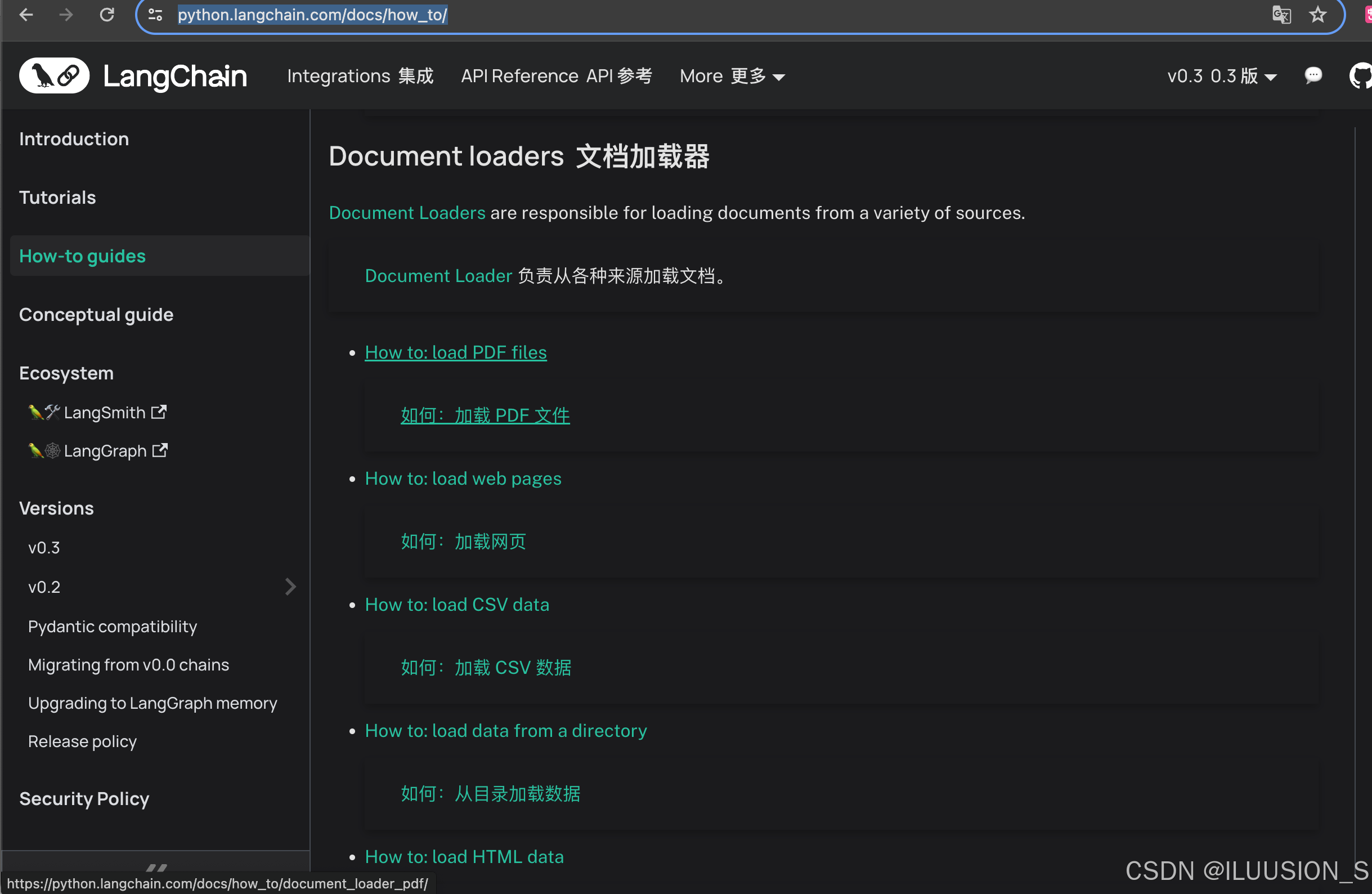Click the browser back arrow
This screenshot has height=894, width=1372.
pos(26,15)
